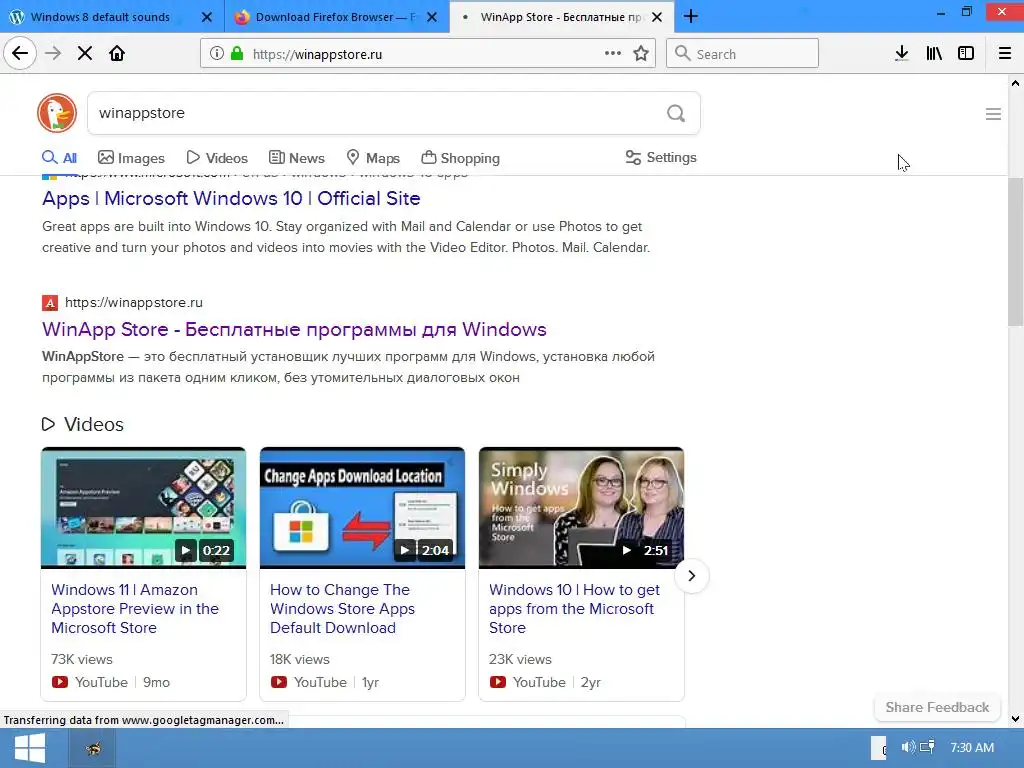This screenshot has width=1024, height=768.
Task: Close the Download Firefox Browser tab
Action: point(432,17)
